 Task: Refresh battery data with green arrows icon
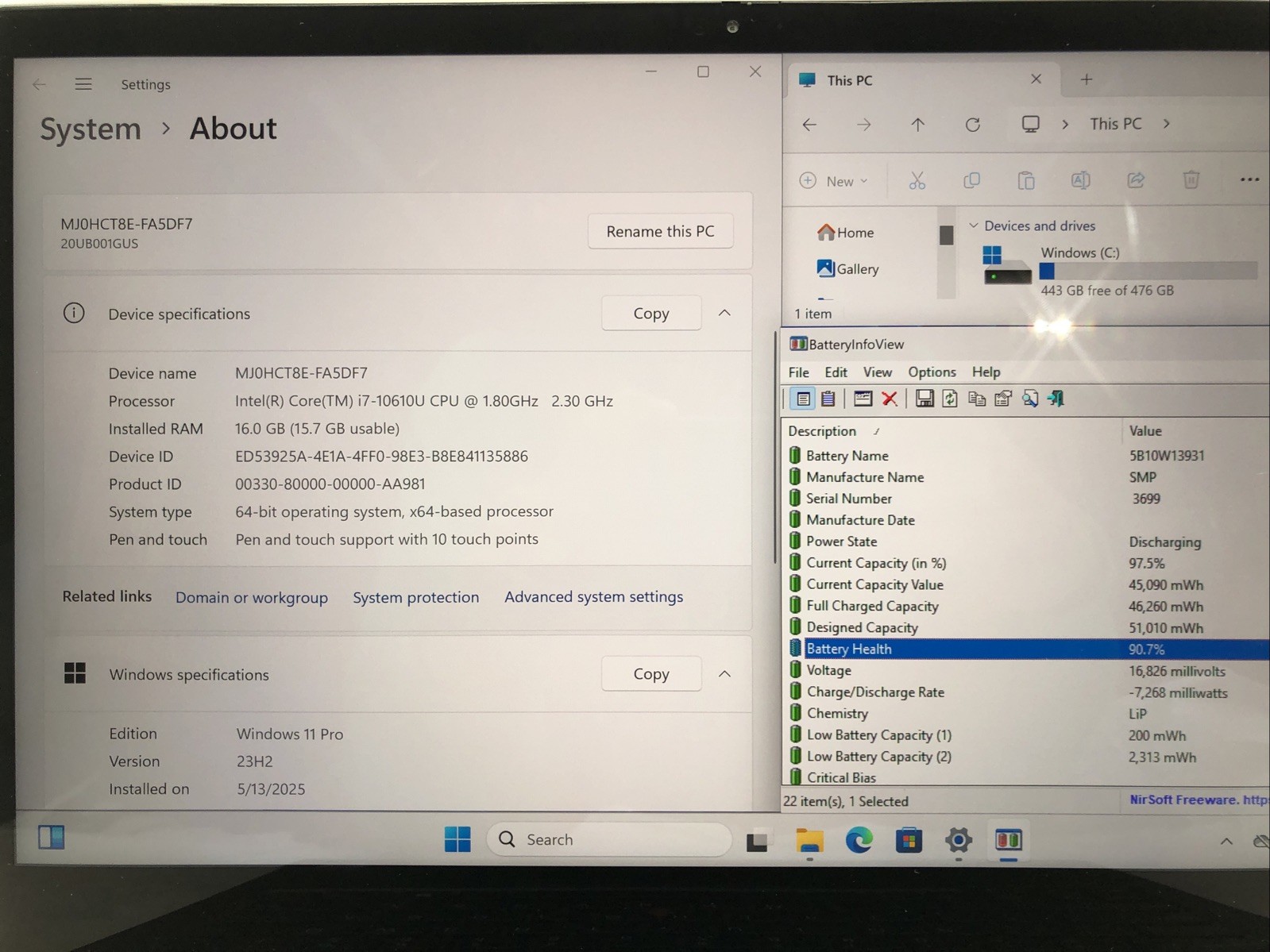click(950, 399)
